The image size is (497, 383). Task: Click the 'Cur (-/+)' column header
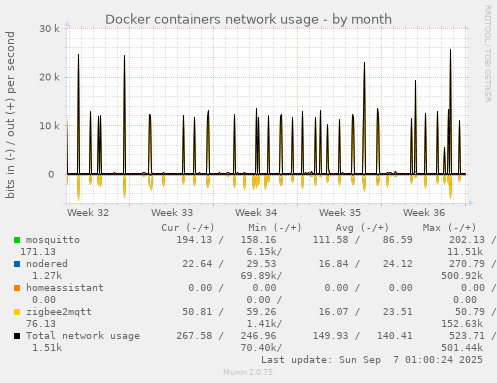pyautogui.click(x=188, y=228)
